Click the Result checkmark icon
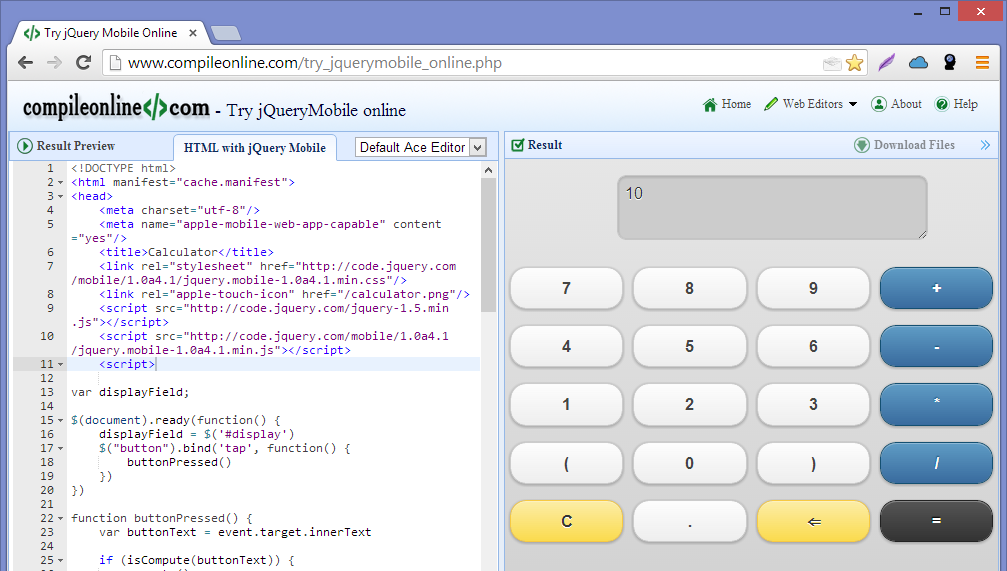Viewport: 1007px width, 571px height. tap(518, 145)
